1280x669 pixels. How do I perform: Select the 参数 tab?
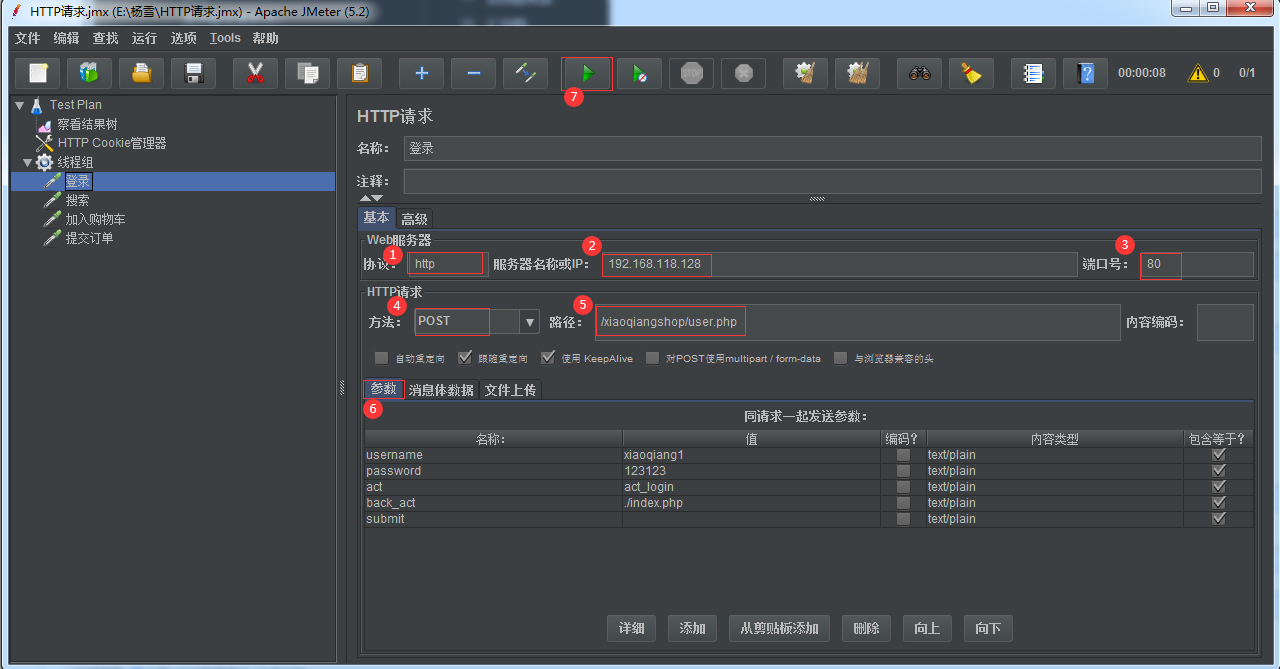click(x=384, y=389)
